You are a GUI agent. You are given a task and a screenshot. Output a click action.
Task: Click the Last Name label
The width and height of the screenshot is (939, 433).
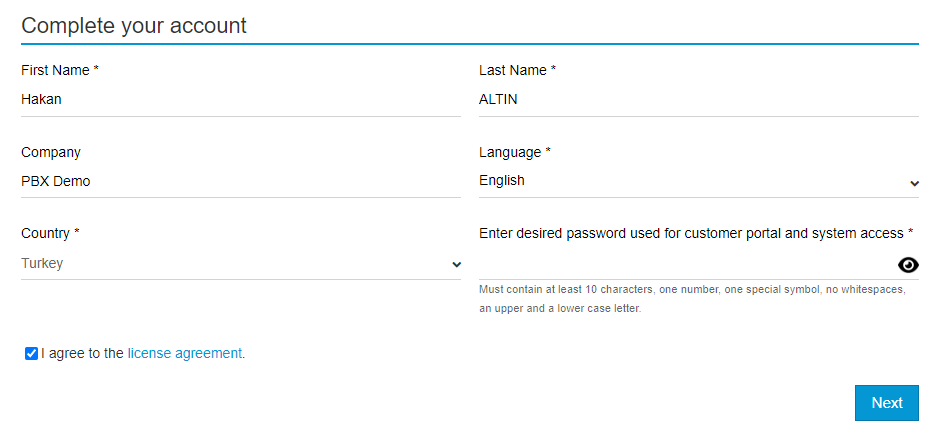517,70
